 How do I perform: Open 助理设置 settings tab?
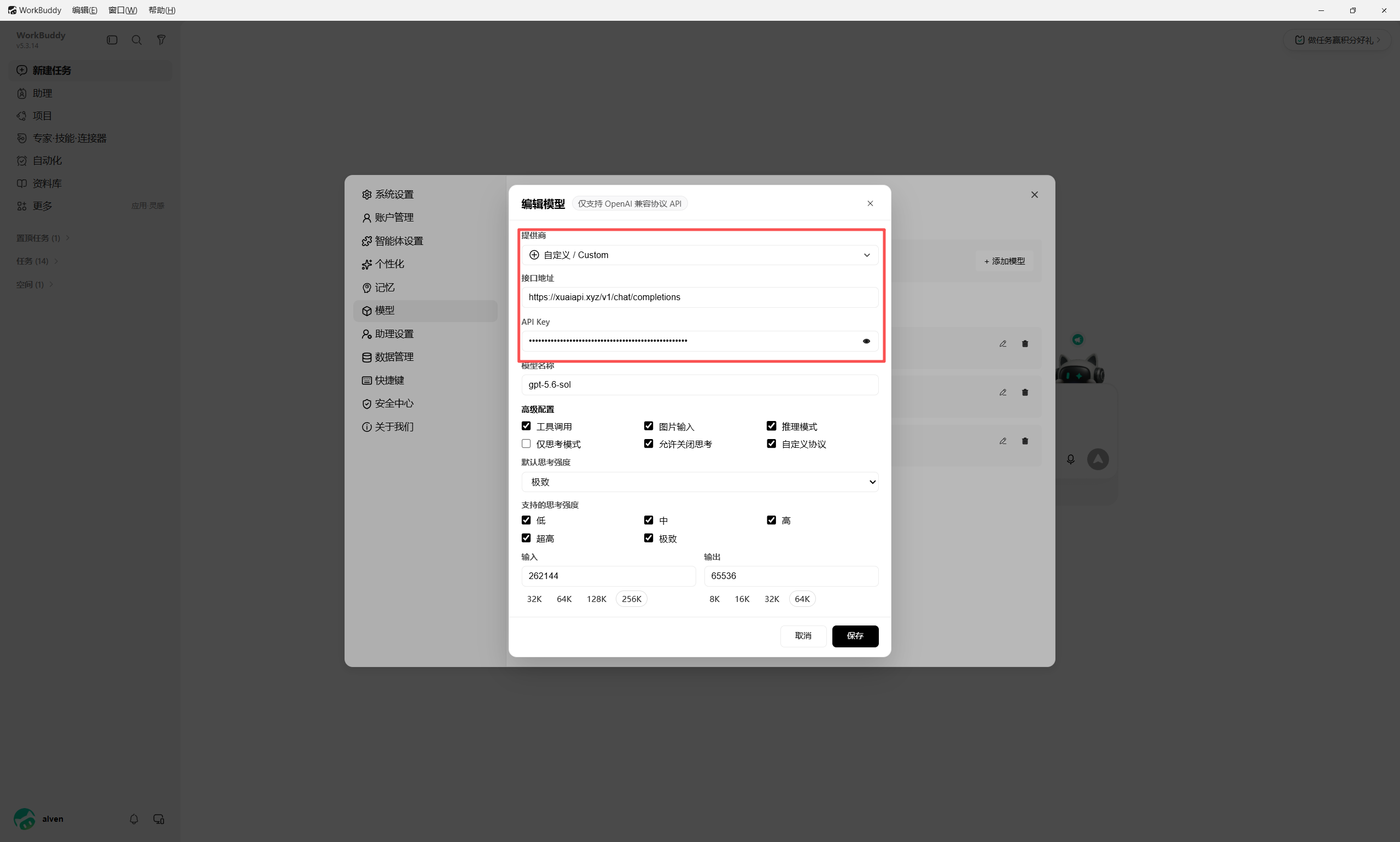[x=425, y=334]
